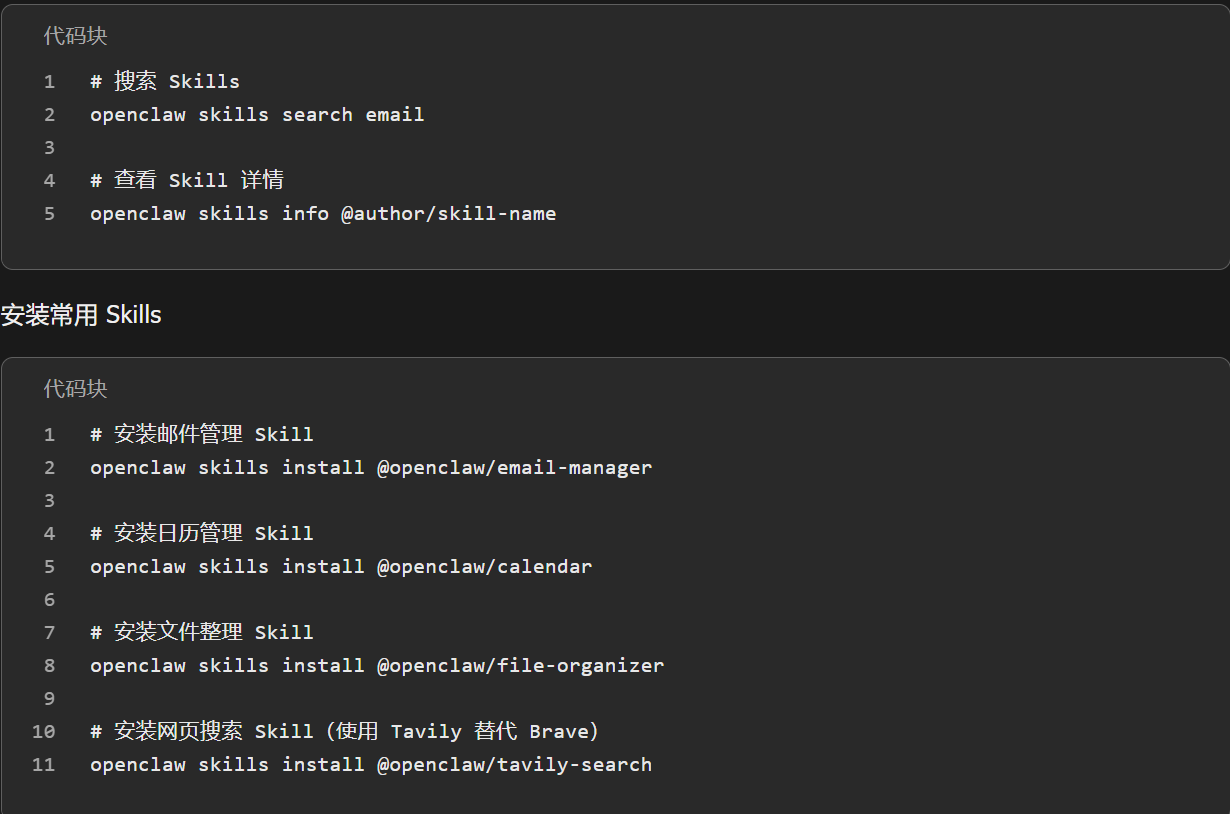Click the tavily-search install command line
The height and width of the screenshot is (814, 1230).
pos(371,765)
